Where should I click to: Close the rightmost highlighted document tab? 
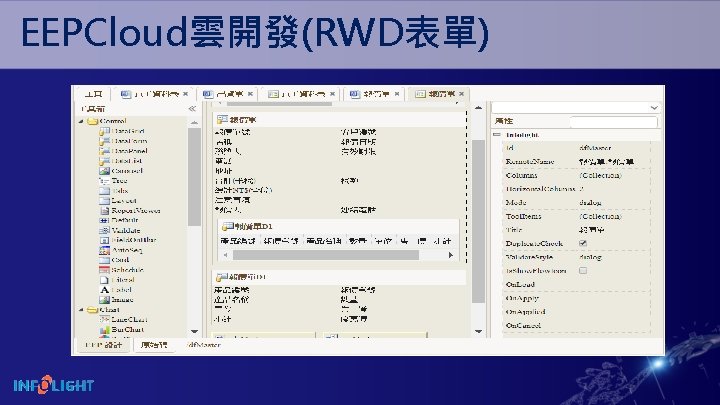(461, 94)
